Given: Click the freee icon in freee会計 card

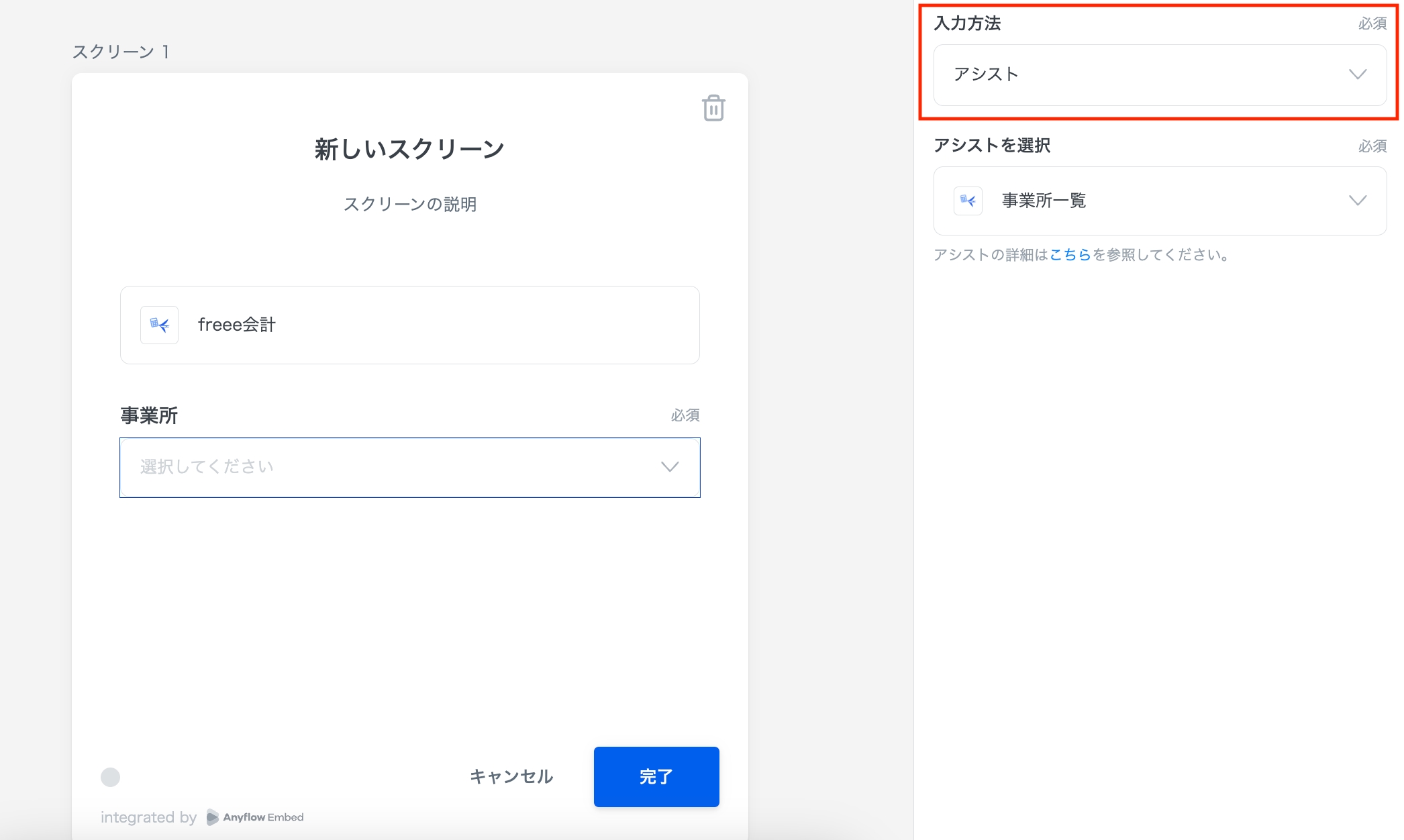Looking at the screenshot, I should pyautogui.click(x=159, y=325).
